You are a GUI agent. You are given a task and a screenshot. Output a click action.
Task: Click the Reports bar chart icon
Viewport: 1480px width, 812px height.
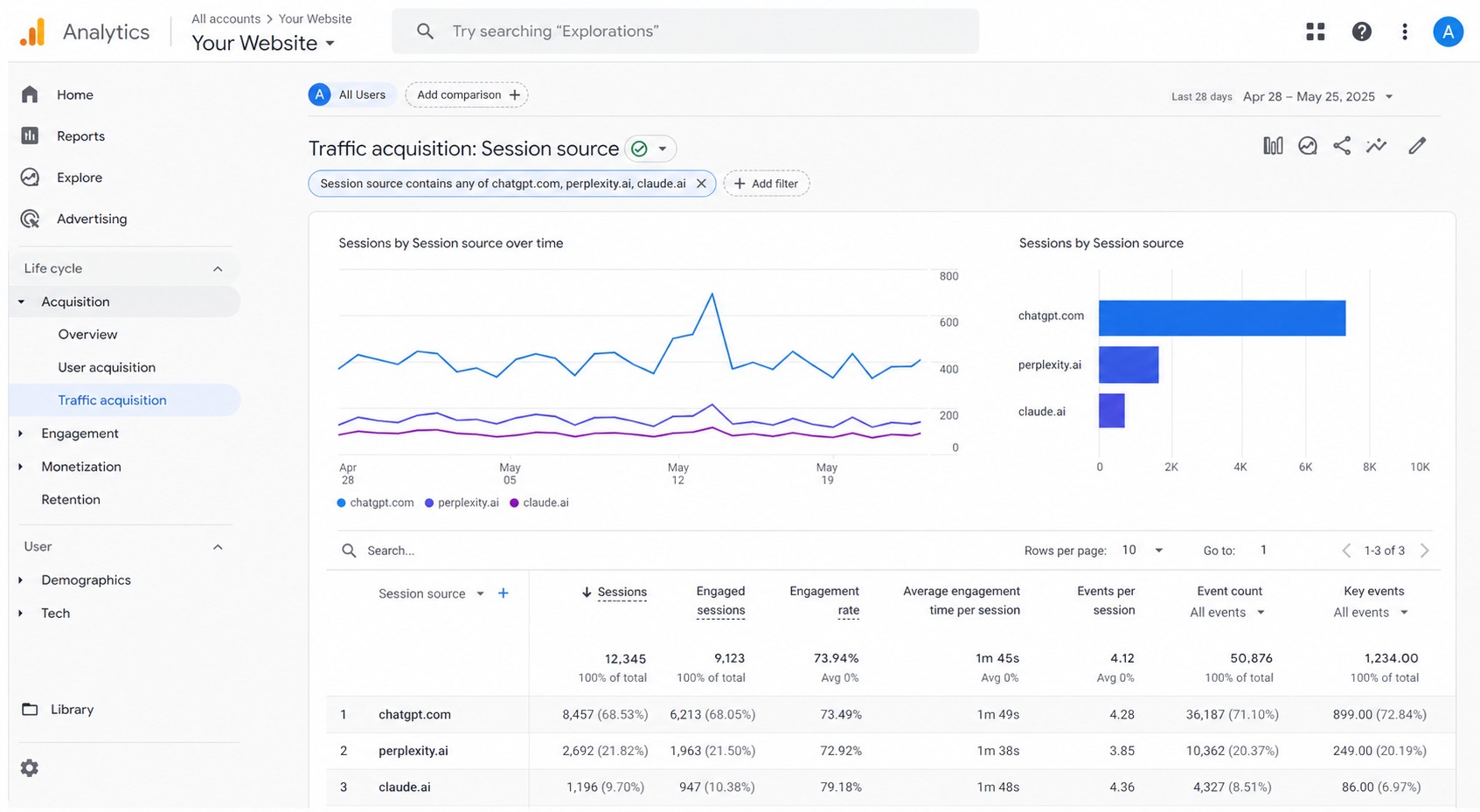30,135
